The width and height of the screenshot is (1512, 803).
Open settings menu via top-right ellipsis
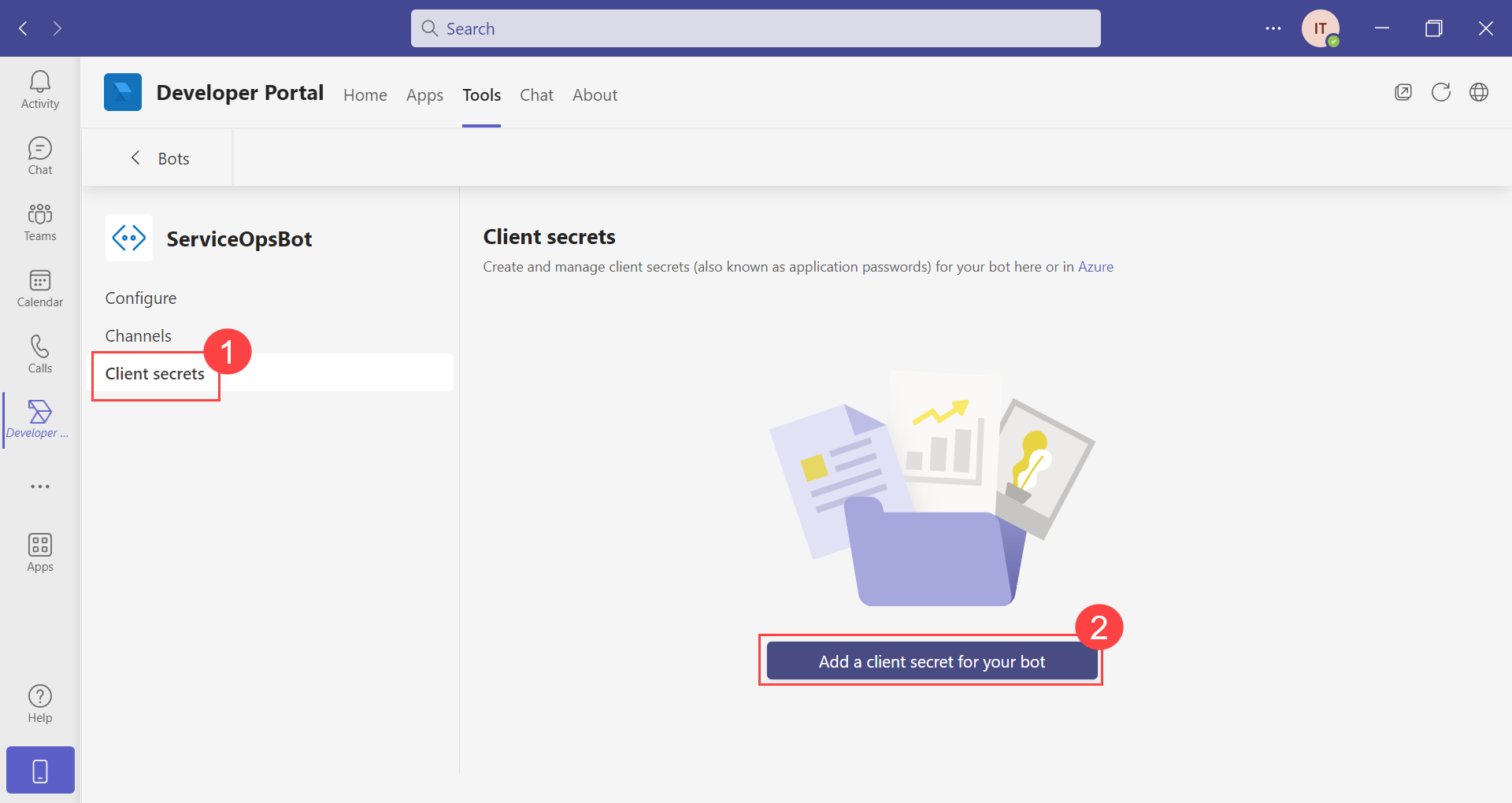[1273, 28]
